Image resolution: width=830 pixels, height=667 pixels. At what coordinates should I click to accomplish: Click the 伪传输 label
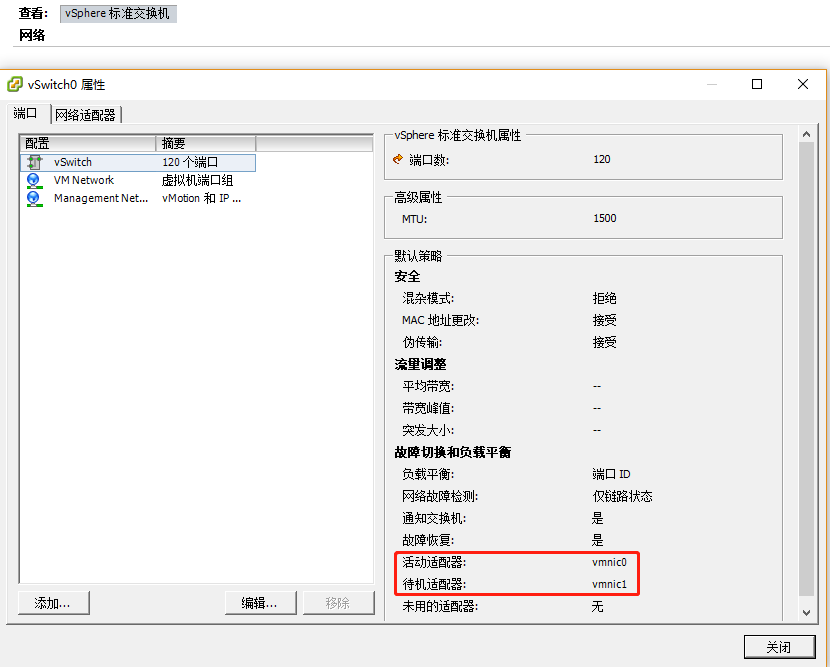click(x=422, y=342)
